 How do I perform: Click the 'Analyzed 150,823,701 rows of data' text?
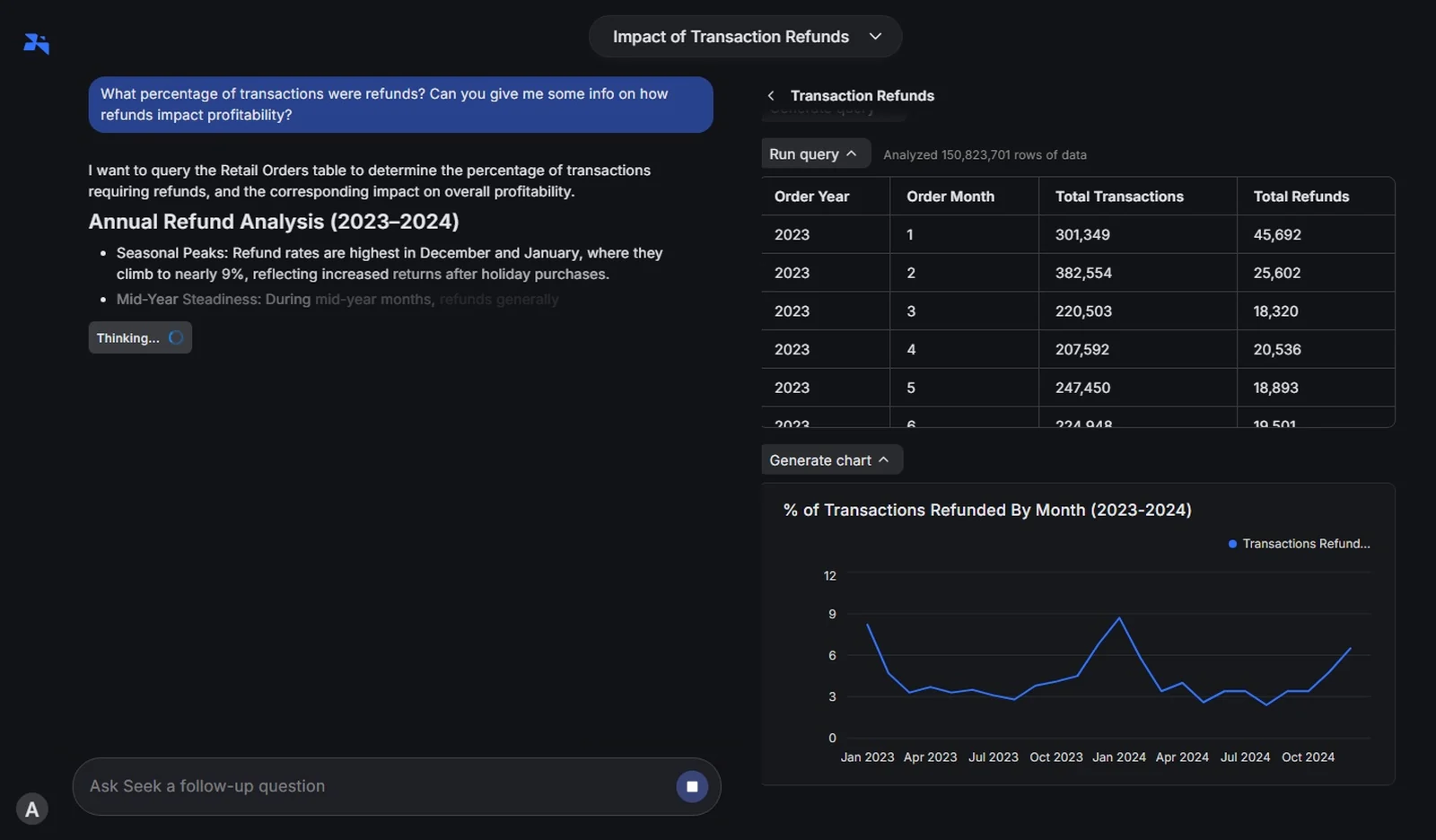985,154
